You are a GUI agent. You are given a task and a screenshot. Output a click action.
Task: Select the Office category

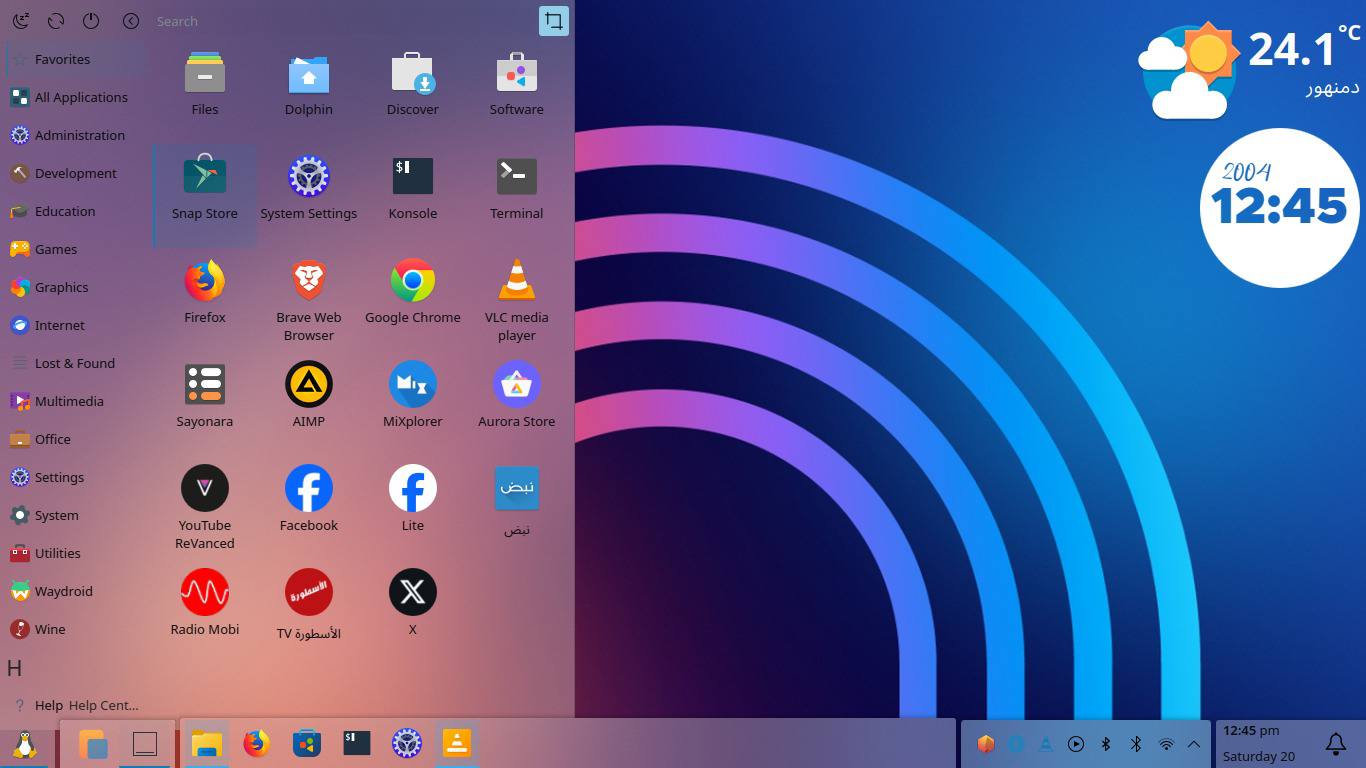click(75, 439)
